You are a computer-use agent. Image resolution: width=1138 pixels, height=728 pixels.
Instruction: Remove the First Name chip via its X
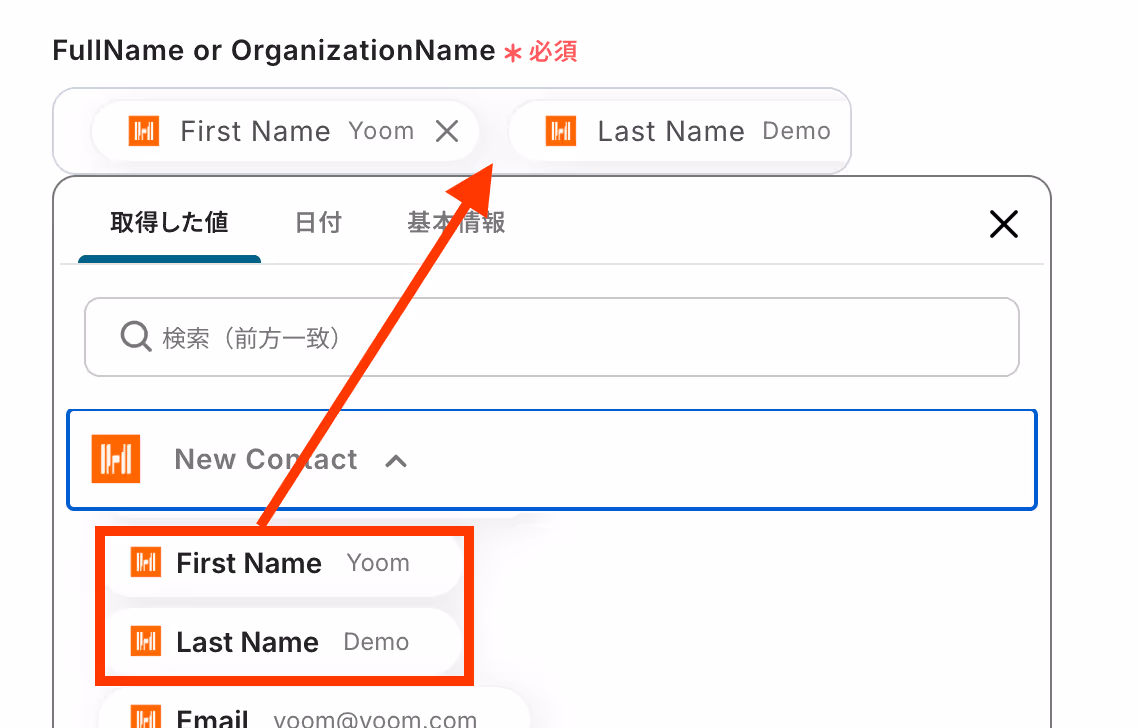point(447,131)
